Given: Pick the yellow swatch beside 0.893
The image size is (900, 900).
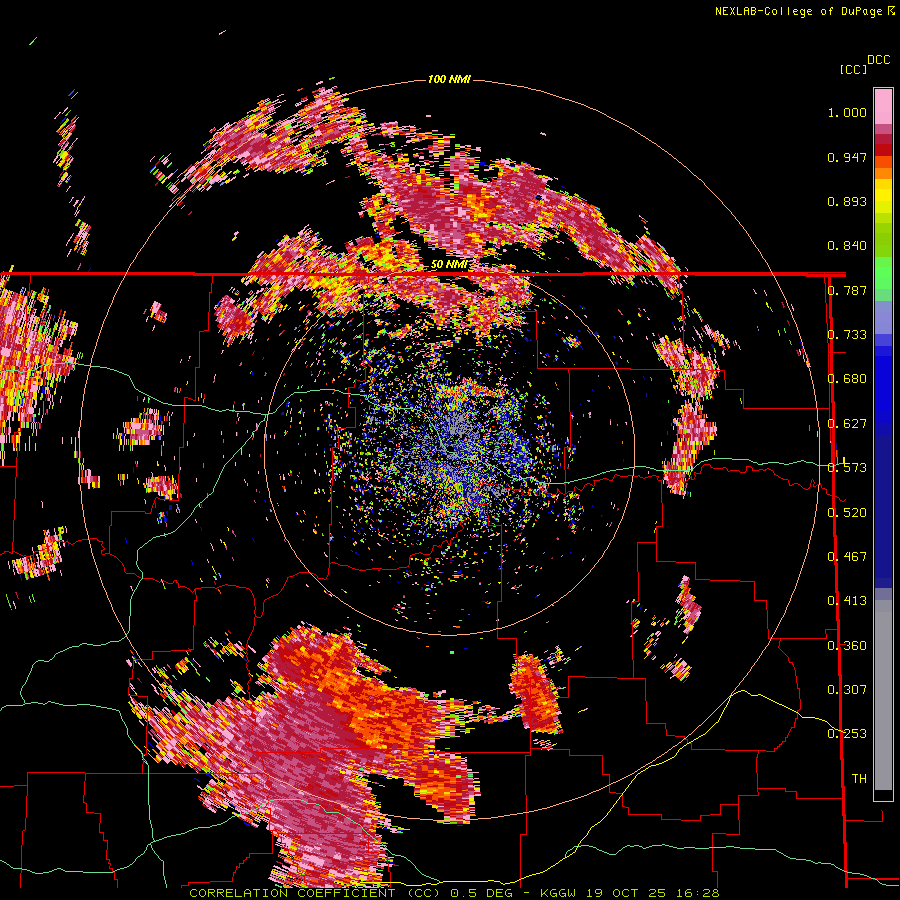Looking at the screenshot, I should (x=883, y=201).
